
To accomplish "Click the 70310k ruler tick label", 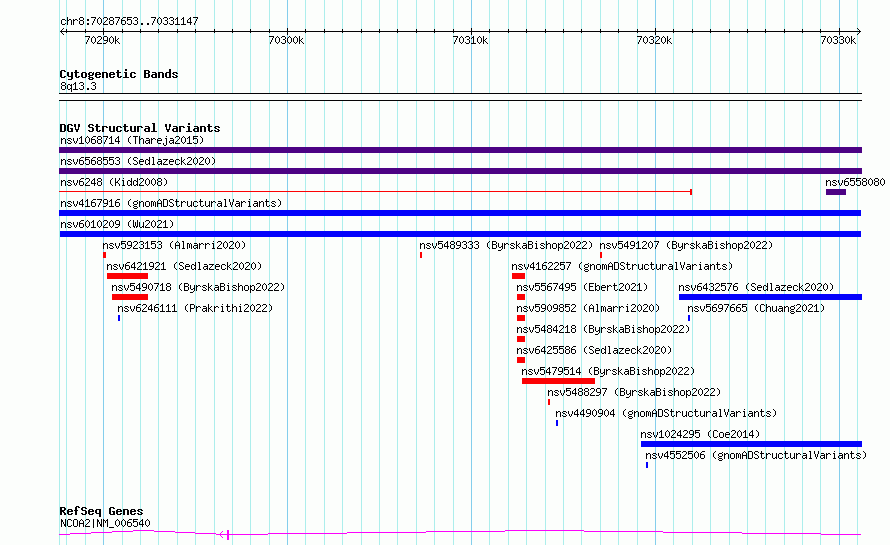I will (470, 40).
